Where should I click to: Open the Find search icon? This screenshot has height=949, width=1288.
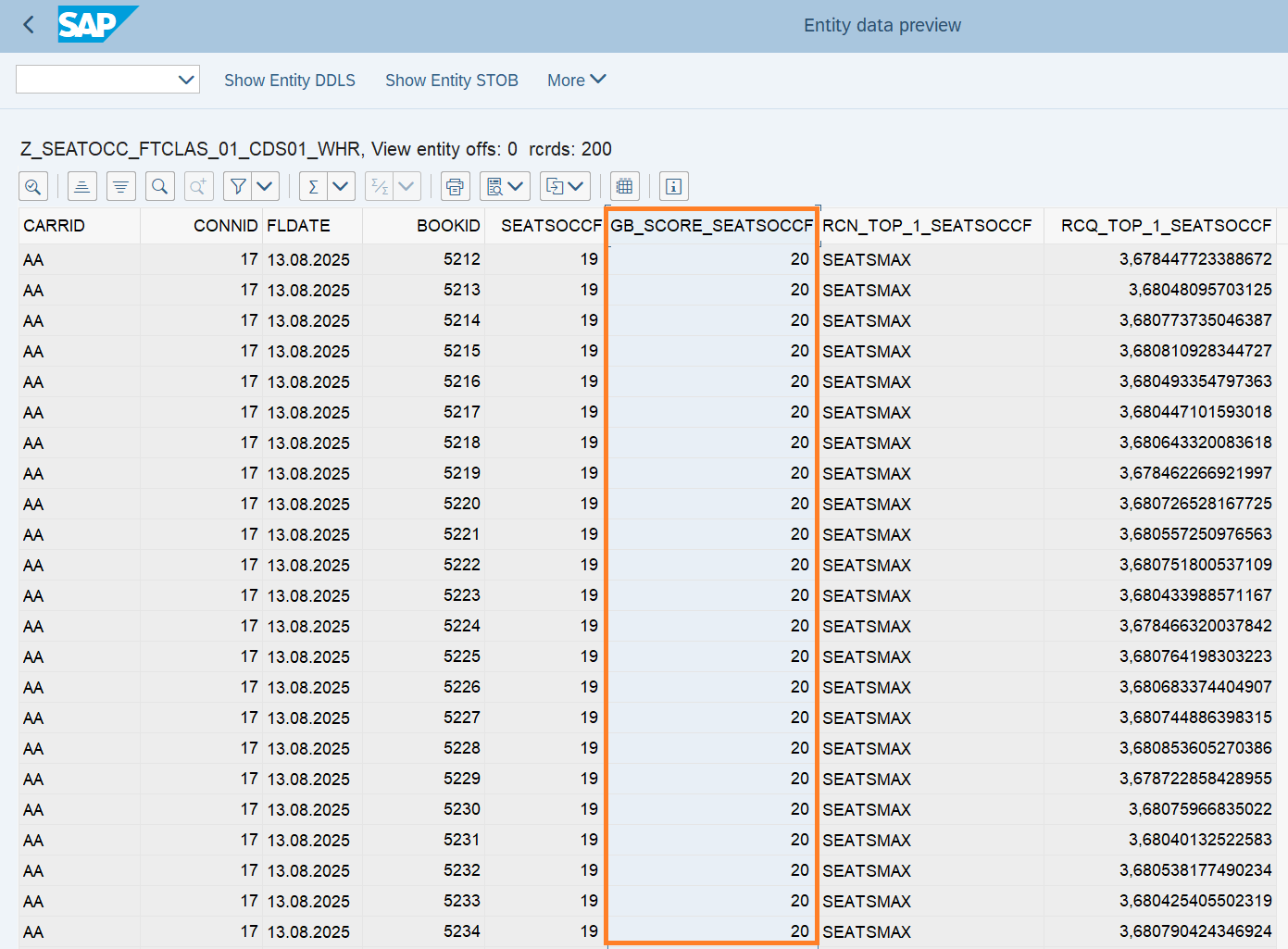[159, 187]
